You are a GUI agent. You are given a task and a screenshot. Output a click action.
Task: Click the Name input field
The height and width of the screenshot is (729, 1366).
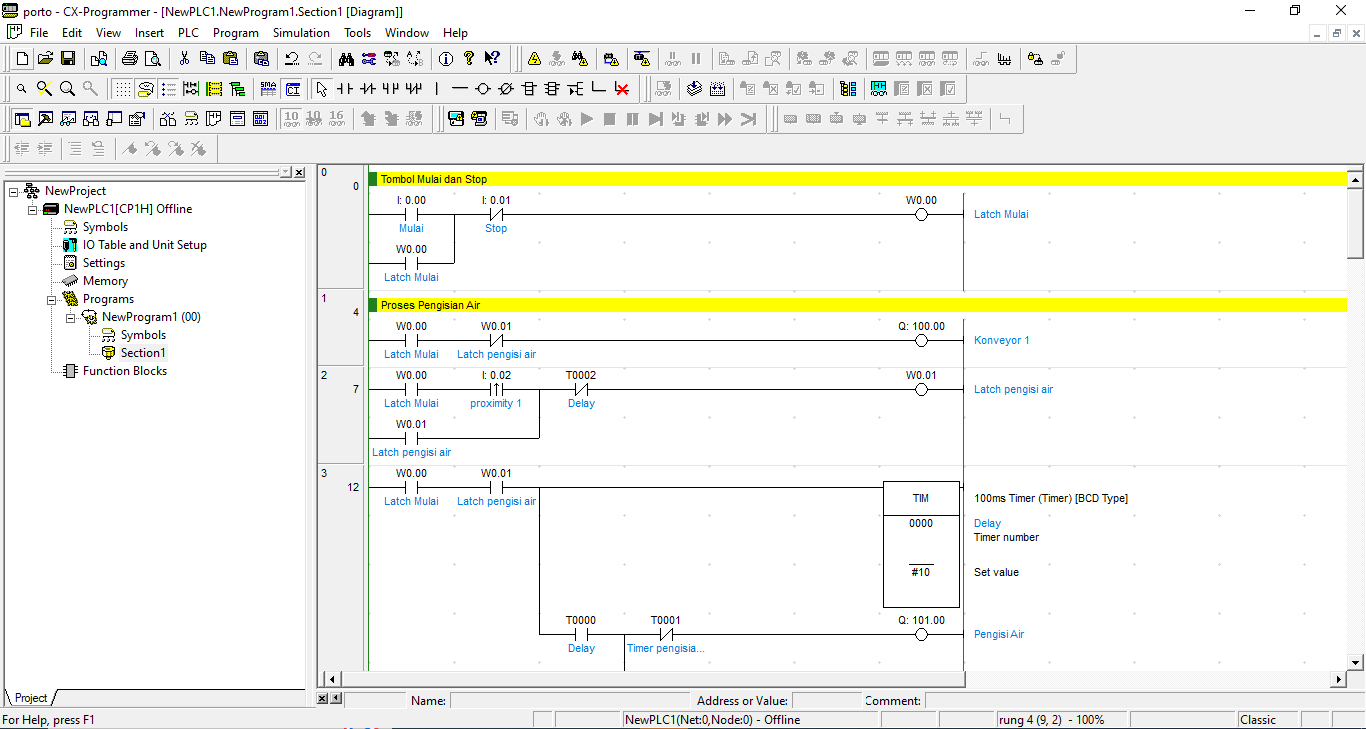coord(569,701)
